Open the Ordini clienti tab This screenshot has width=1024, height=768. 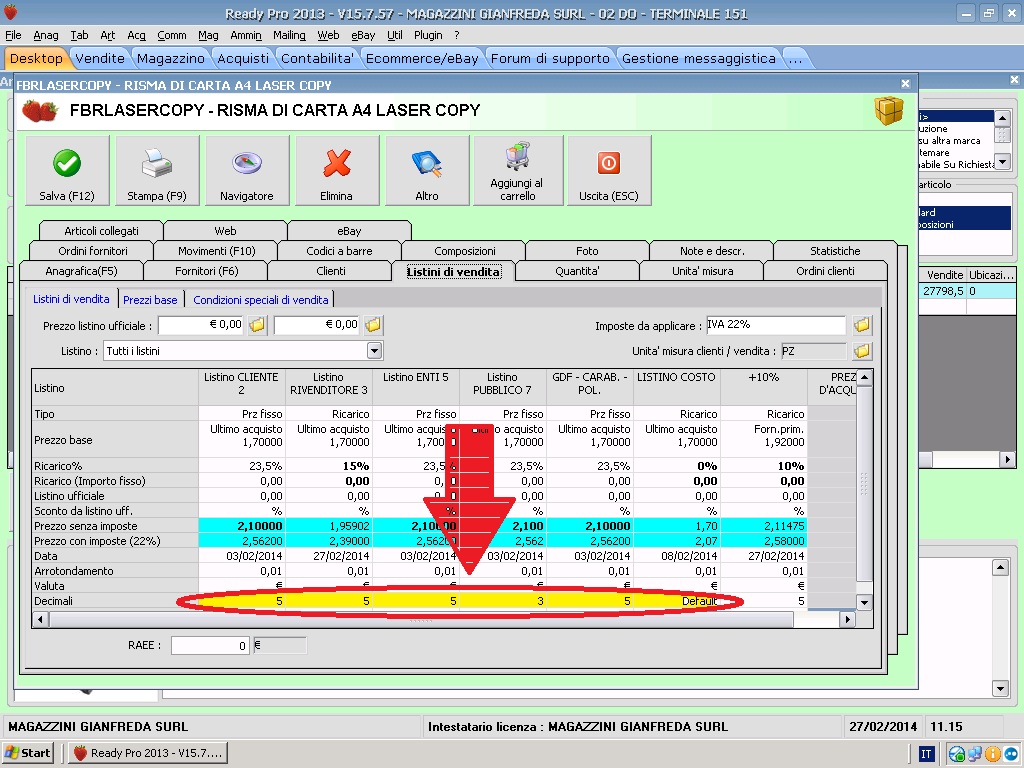(x=825, y=271)
